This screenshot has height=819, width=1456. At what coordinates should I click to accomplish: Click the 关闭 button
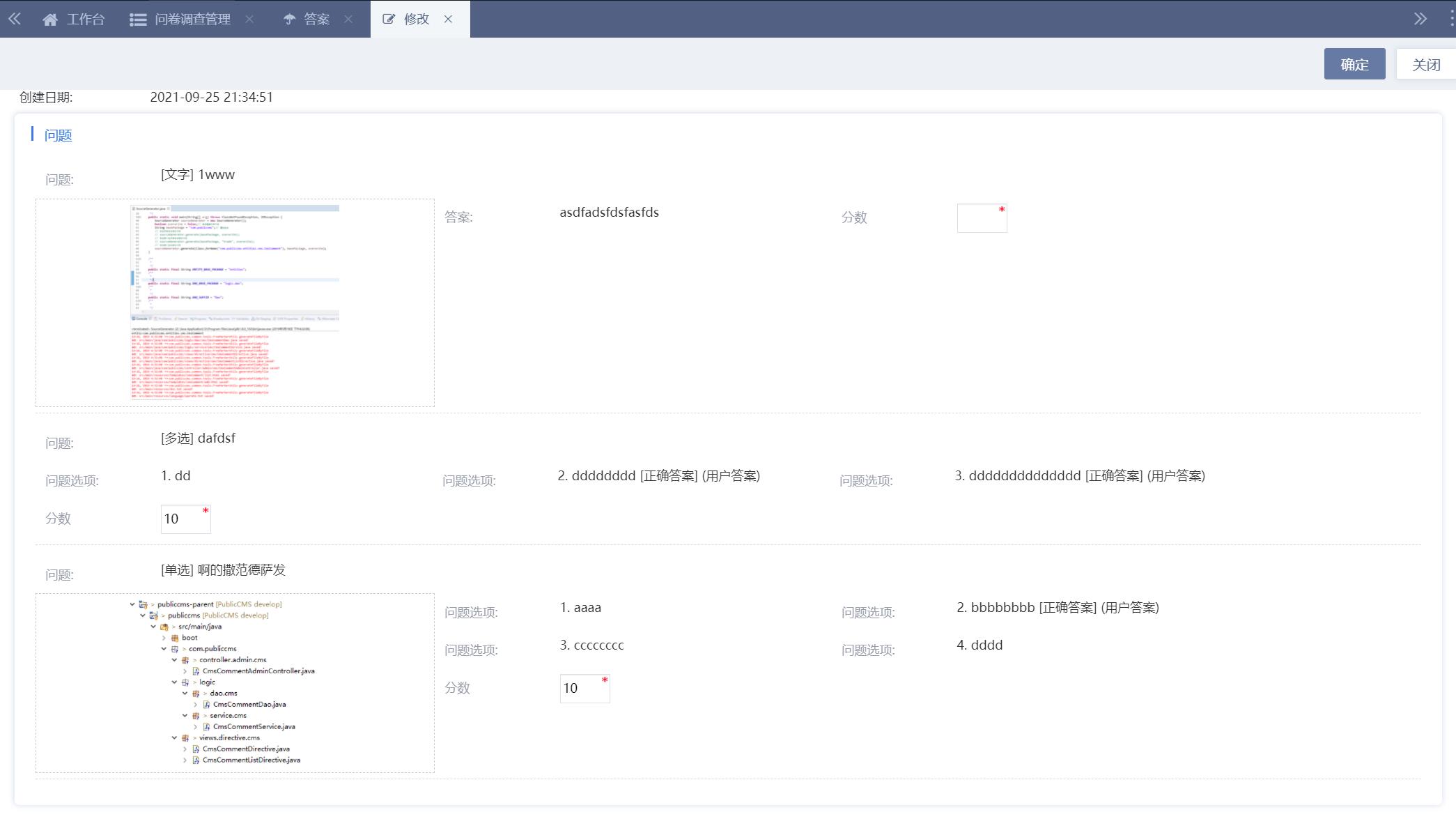coord(1425,64)
